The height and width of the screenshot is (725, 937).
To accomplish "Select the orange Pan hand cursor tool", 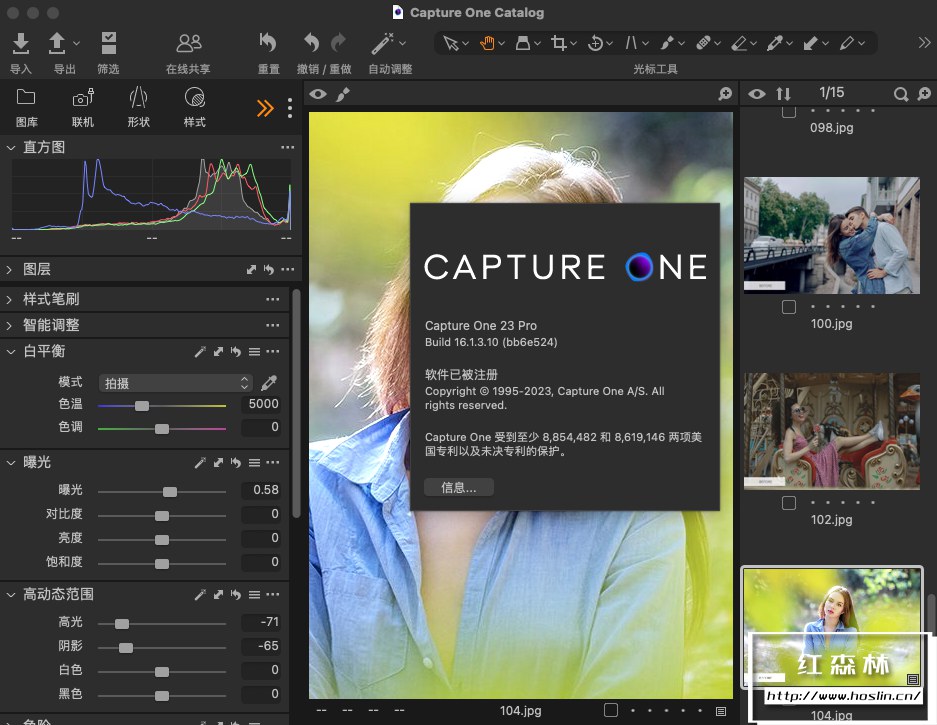I will pyautogui.click(x=488, y=43).
